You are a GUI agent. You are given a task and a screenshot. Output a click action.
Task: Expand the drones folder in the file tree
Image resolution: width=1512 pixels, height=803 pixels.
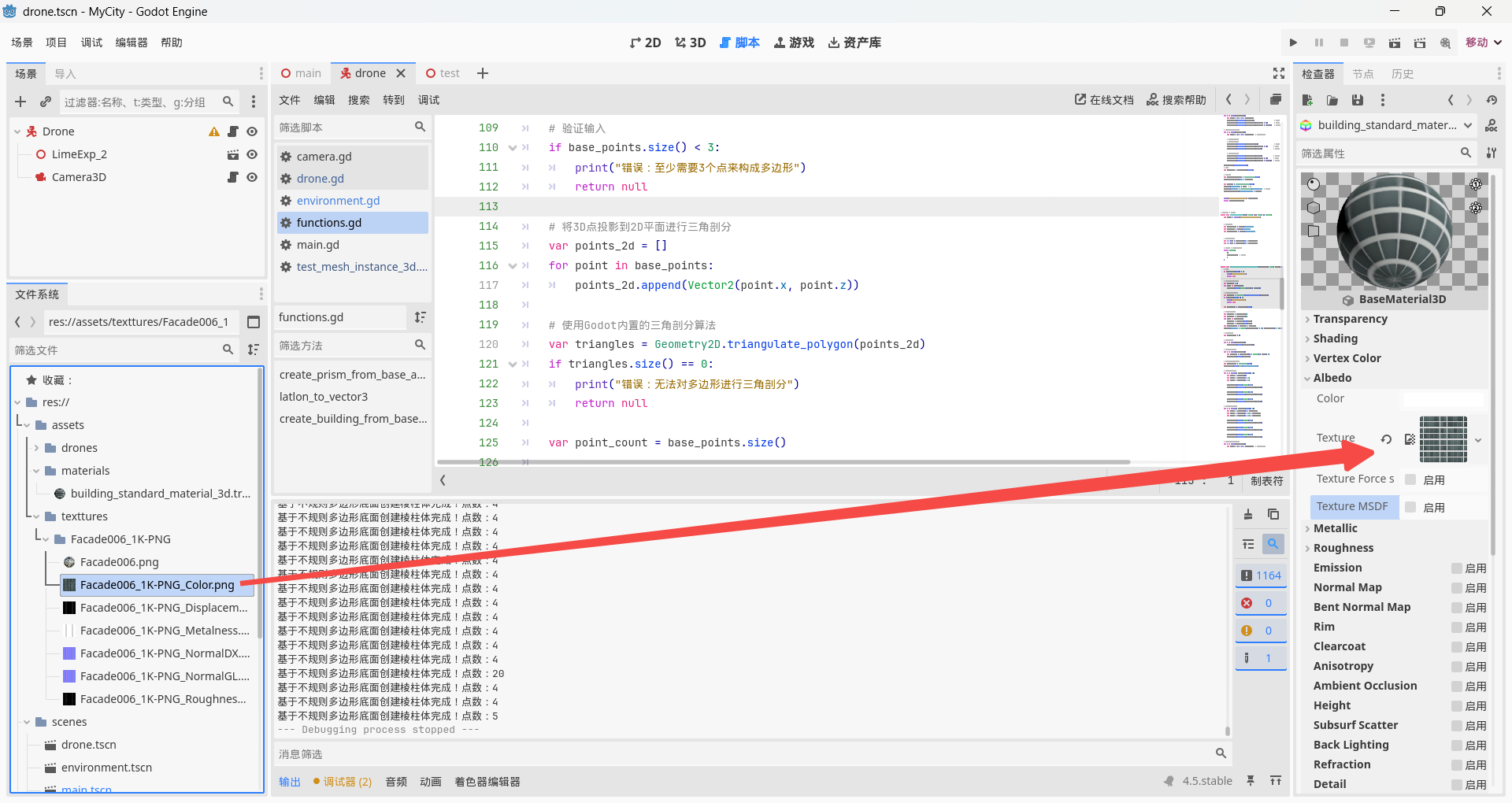click(x=36, y=448)
